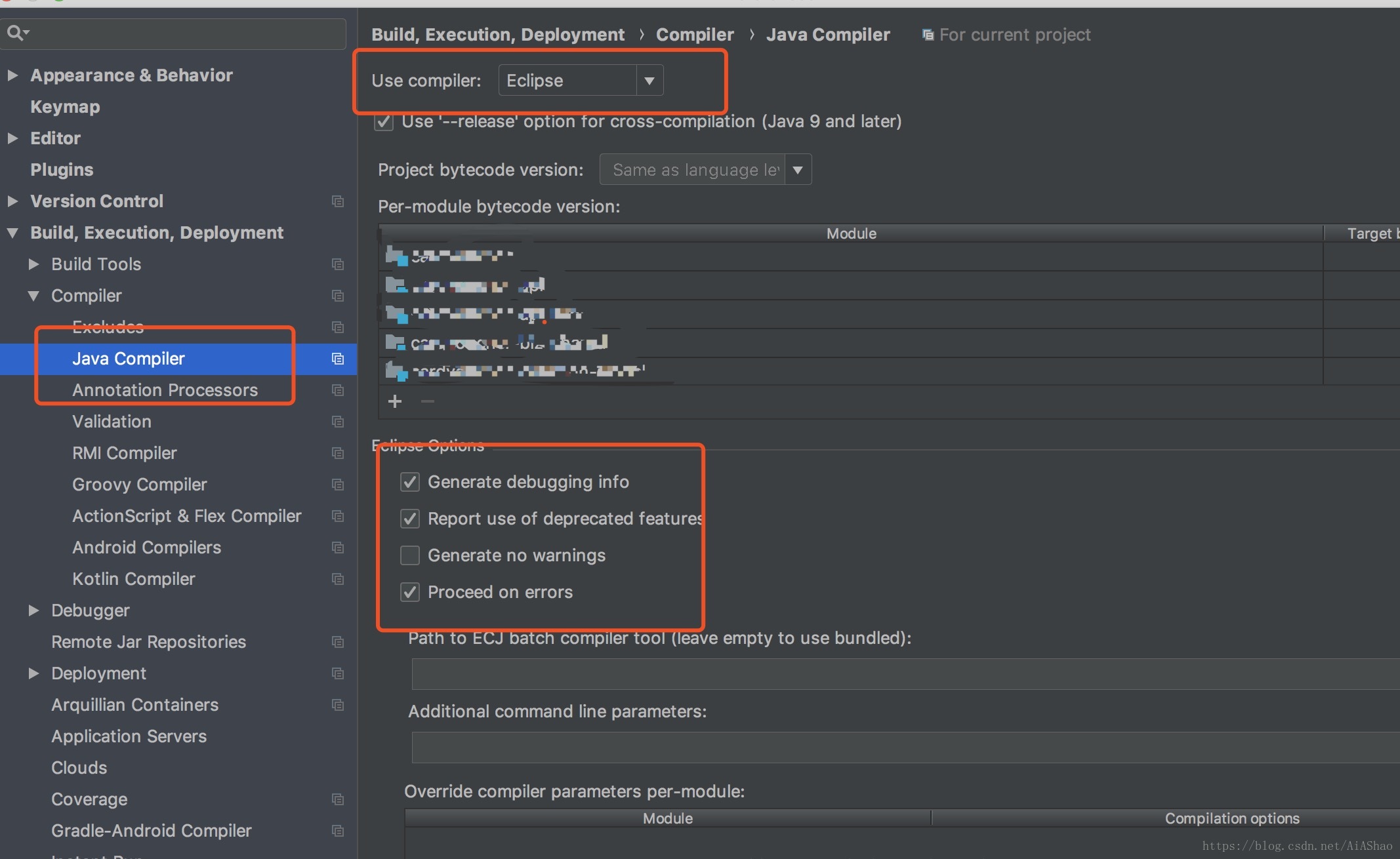1400x859 pixels.
Task: Expand the Debugger node
Action: point(33,610)
